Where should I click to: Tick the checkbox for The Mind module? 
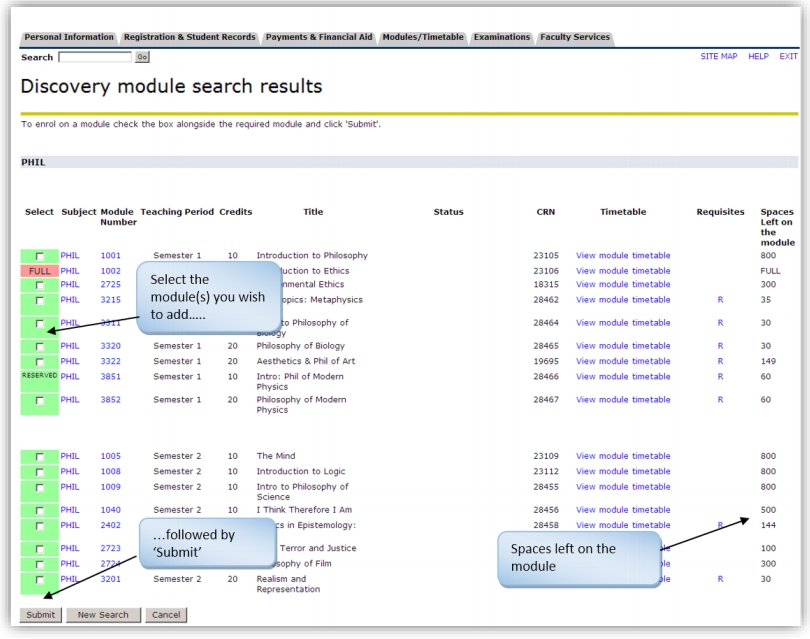[40, 457]
